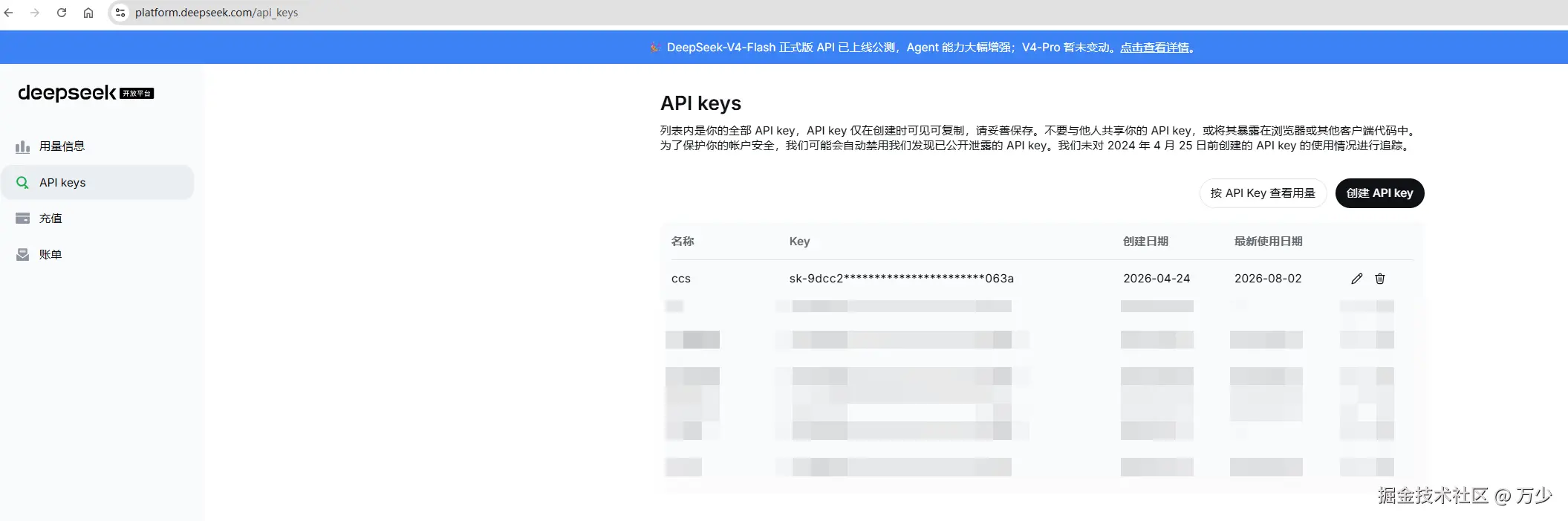
Task: Click 创建 API key button
Action: [x=1379, y=193]
